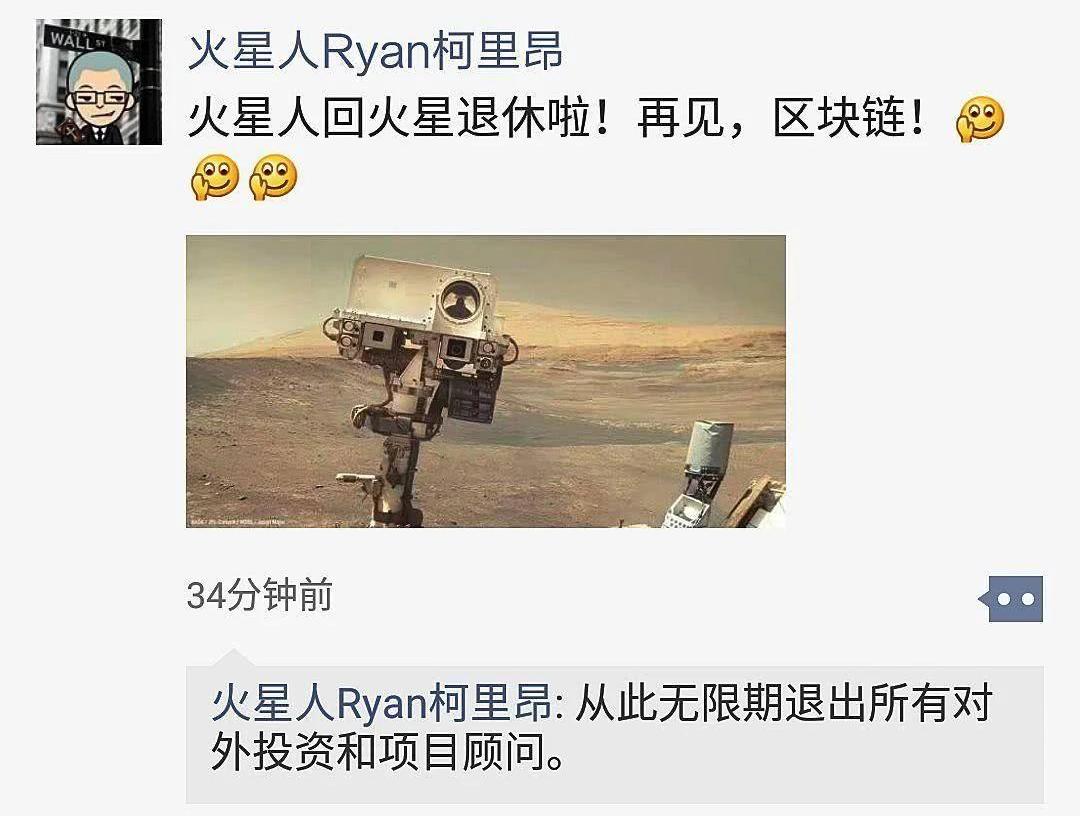Open the Mars rover photo

(x=486, y=381)
